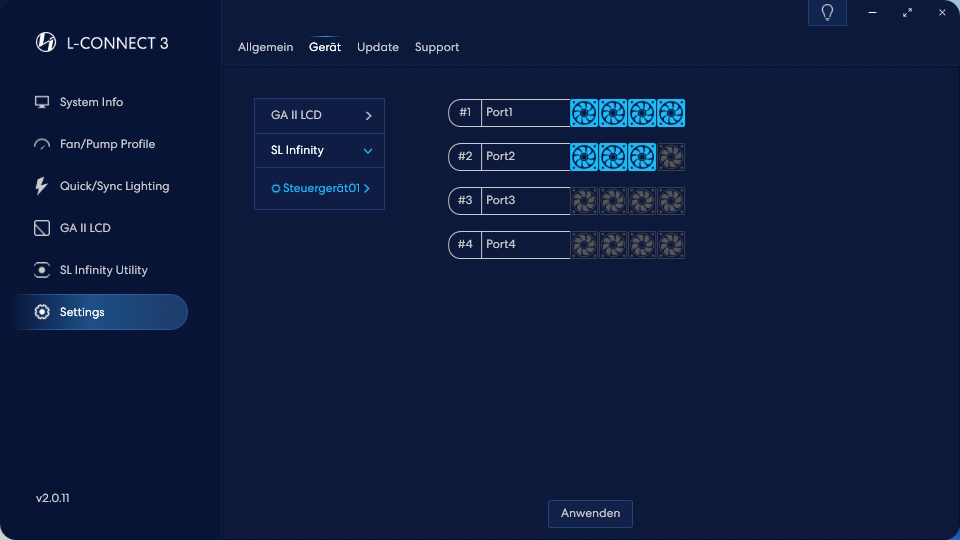
Task: Expand the GA II LCD device entry
Action: pos(319,116)
